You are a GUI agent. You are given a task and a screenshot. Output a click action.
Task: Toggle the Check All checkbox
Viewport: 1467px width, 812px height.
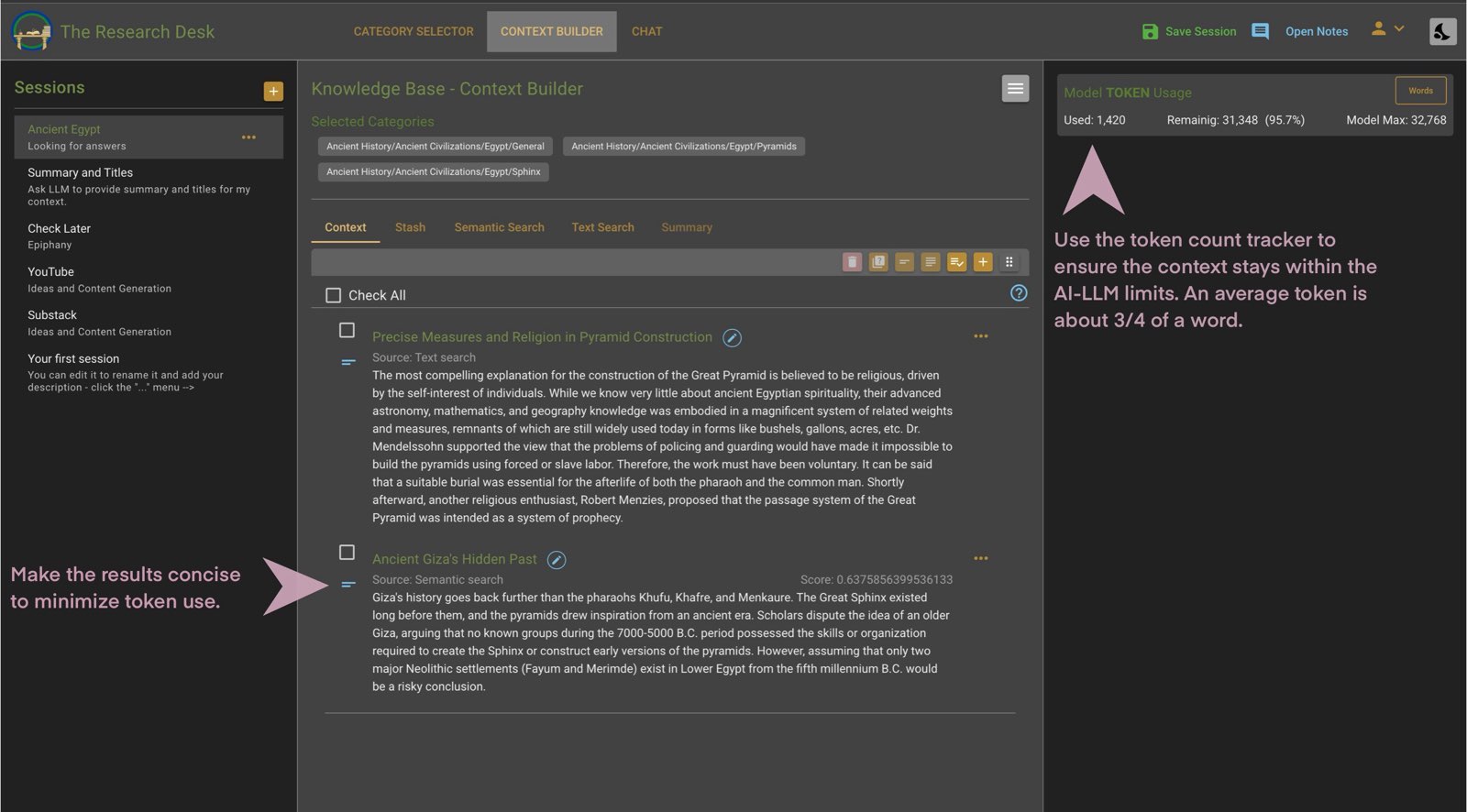334,295
